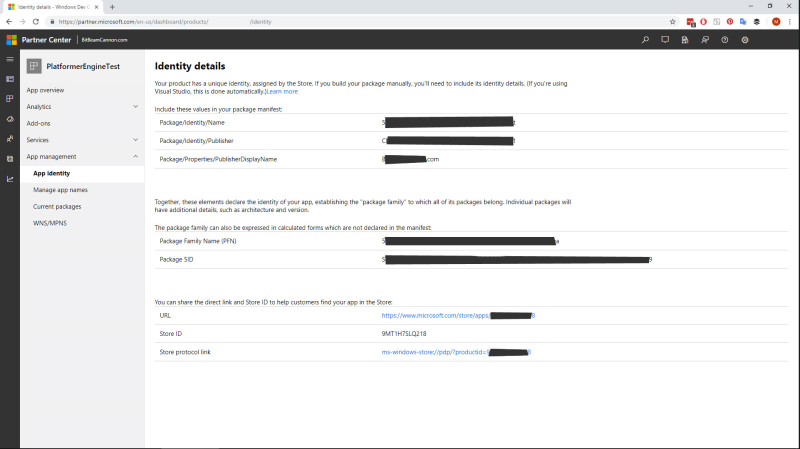Screen dimensions: 800x449
Task: Click the App management label
Action: [52, 157]
